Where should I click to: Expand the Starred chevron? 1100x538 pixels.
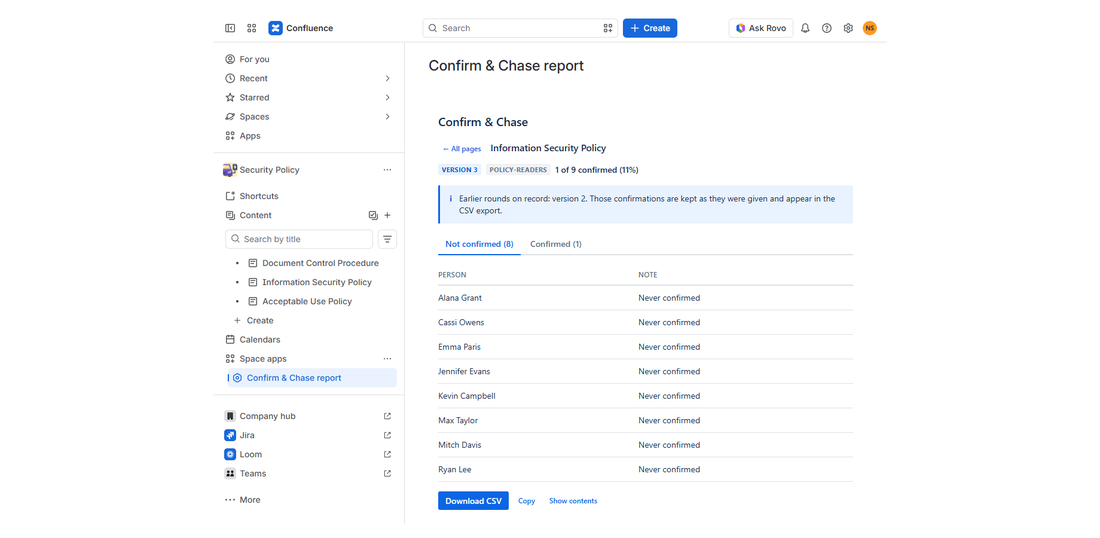click(387, 97)
